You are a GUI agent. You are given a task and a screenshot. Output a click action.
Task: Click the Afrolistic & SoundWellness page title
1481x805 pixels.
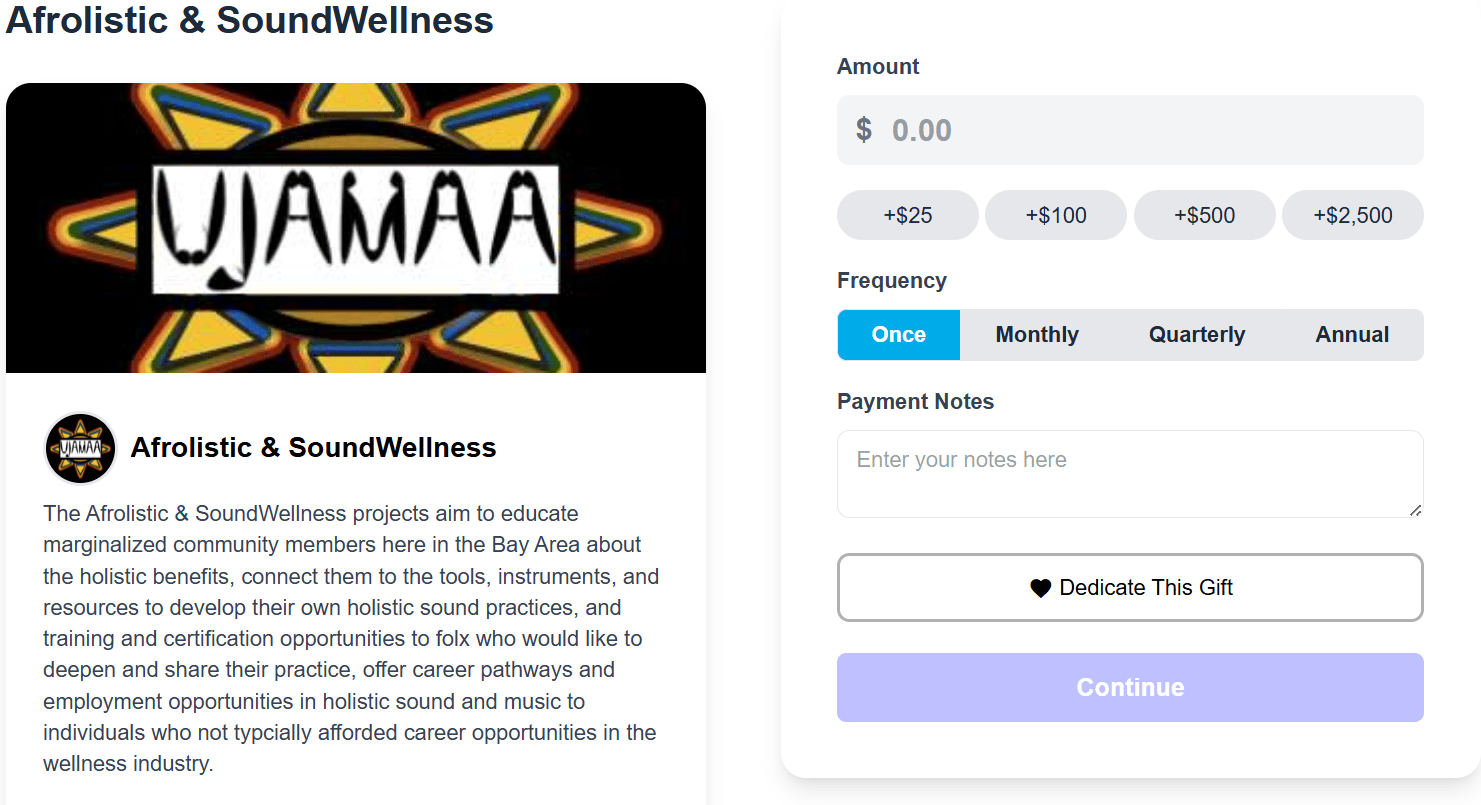coord(250,20)
